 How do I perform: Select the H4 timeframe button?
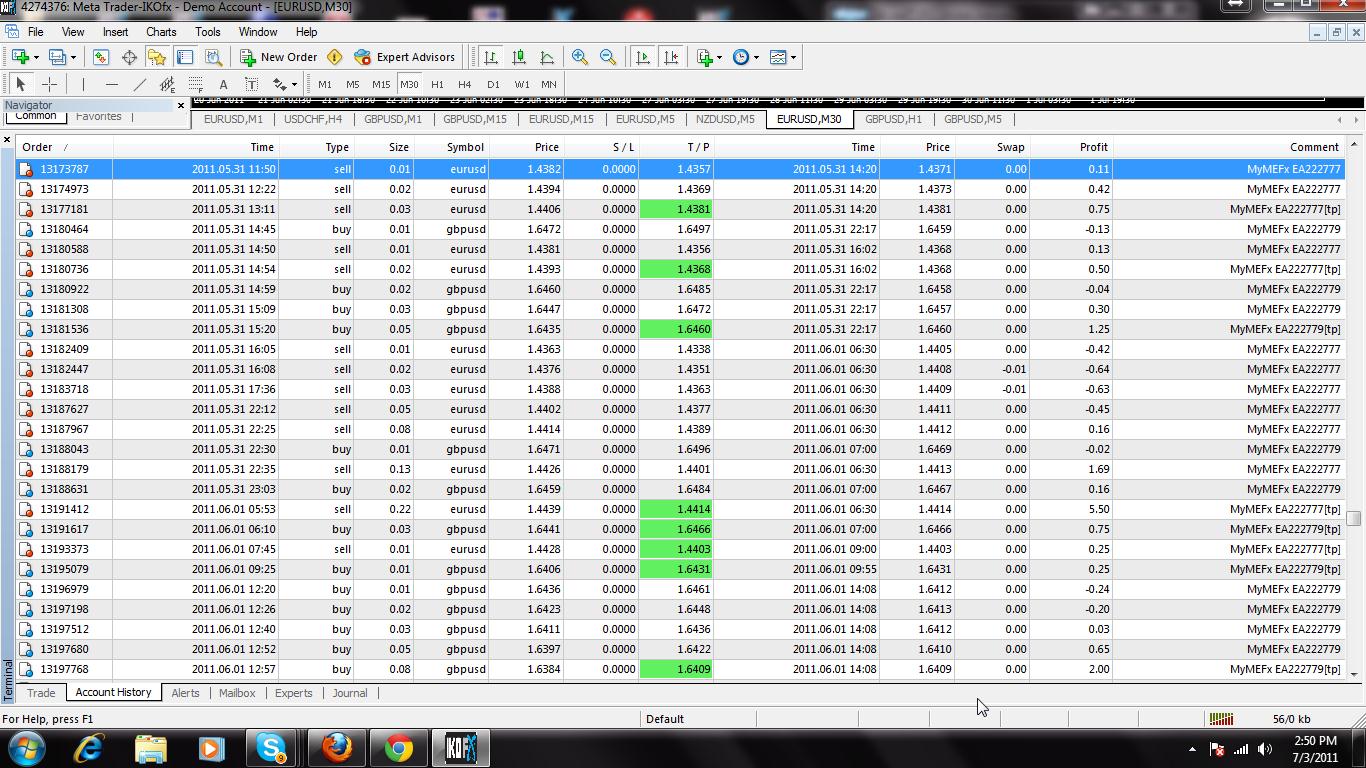point(464,84)
